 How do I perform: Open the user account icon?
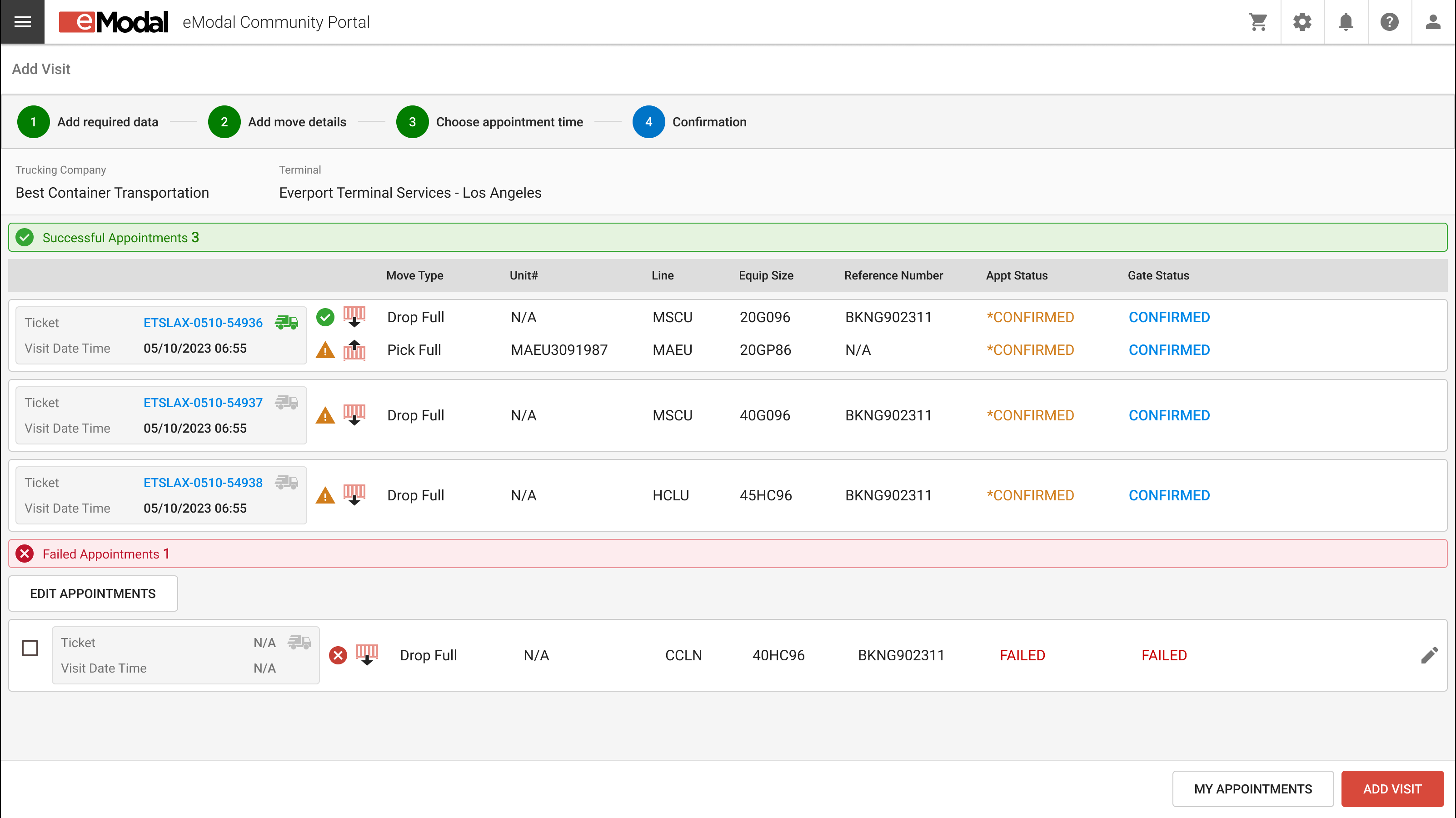pos(1433,22)
